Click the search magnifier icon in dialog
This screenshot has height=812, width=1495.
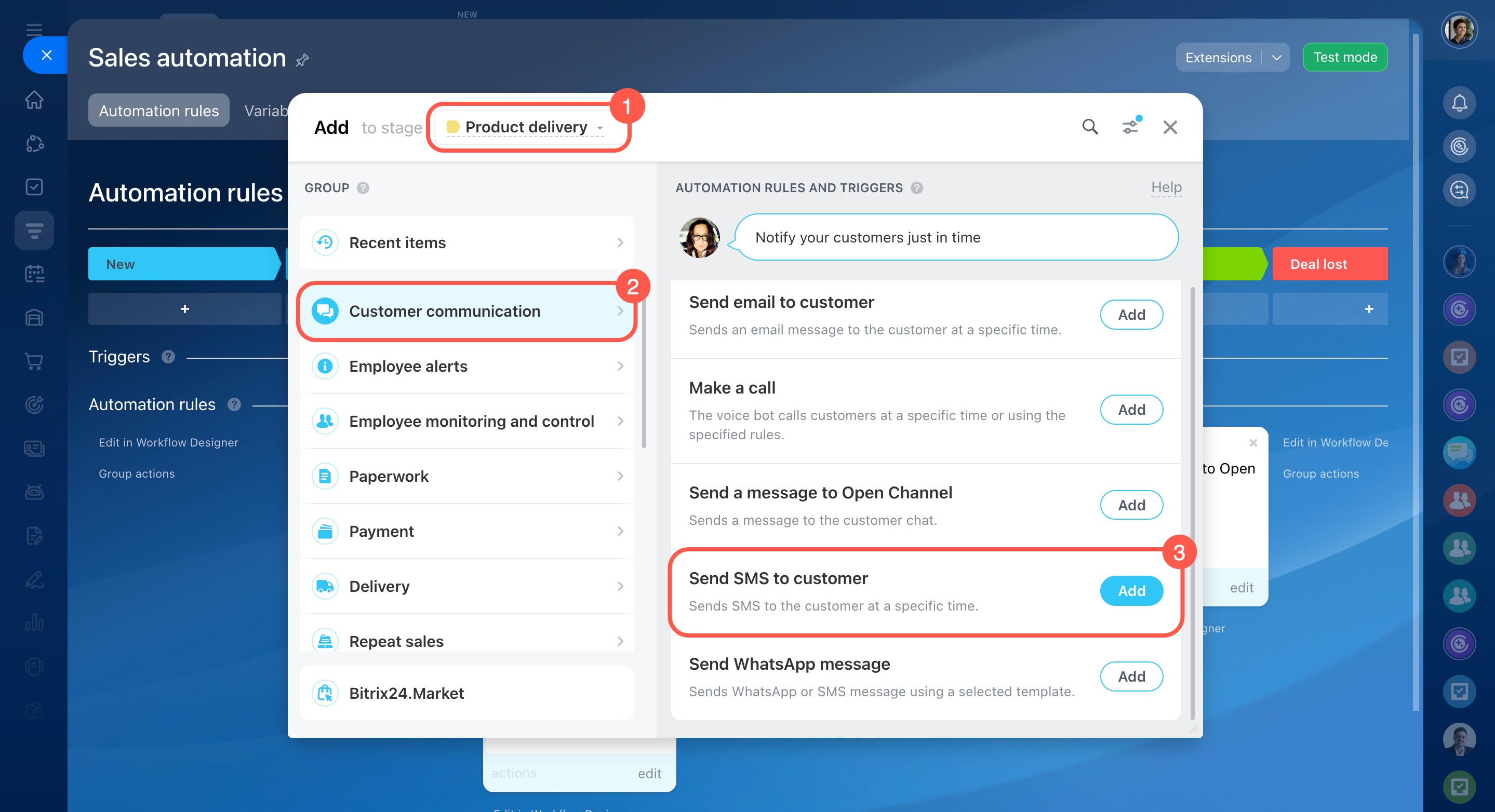(1089, 127)
